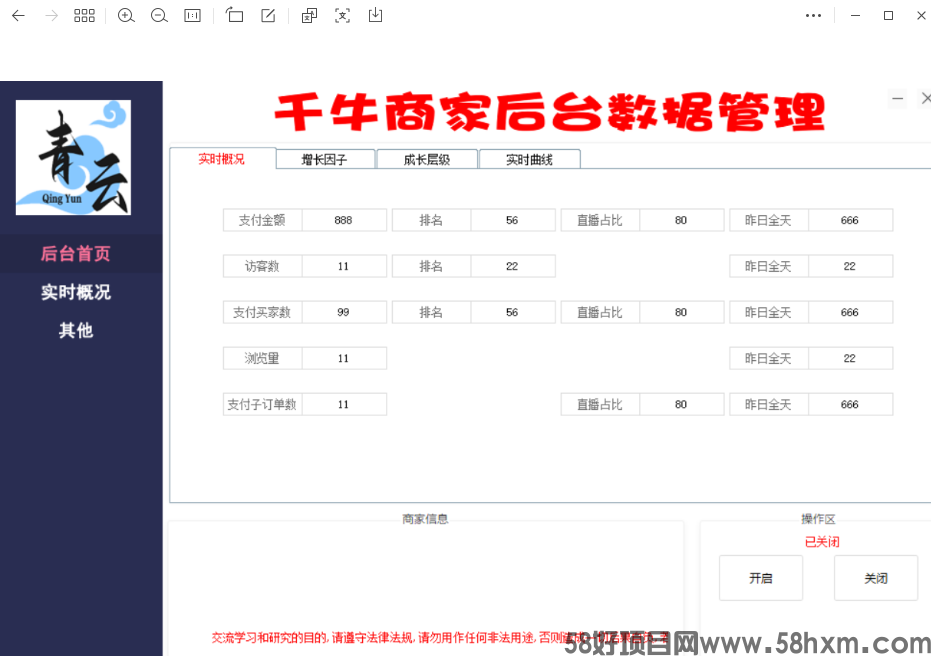Image resolution: width=931 pixels, height=656 pixels.
Task: Click the 商家信息 group heading
Action: click(425, 519)
